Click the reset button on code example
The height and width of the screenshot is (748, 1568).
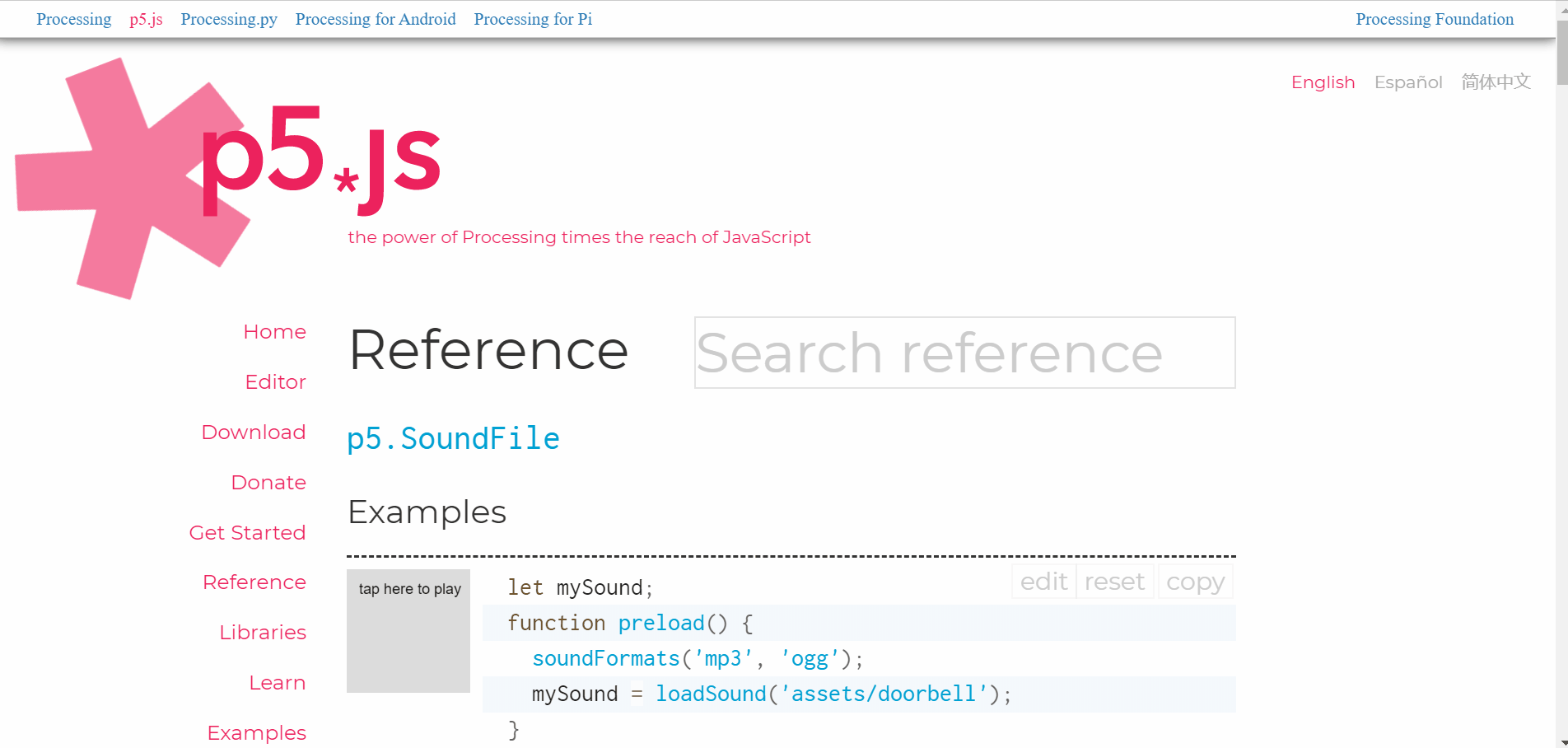click(1114, 582)
